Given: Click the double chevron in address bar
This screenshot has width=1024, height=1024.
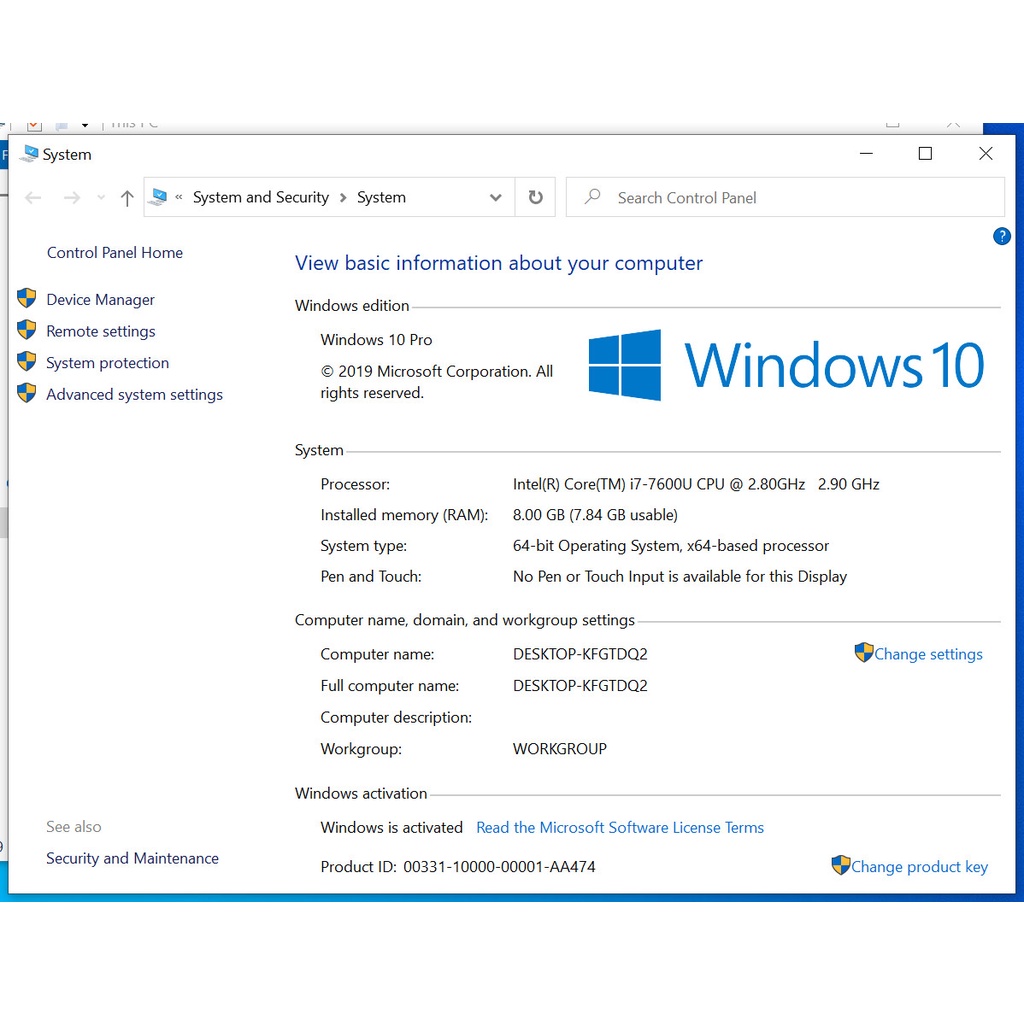Looking at the screenshot, I should [178, 197].
